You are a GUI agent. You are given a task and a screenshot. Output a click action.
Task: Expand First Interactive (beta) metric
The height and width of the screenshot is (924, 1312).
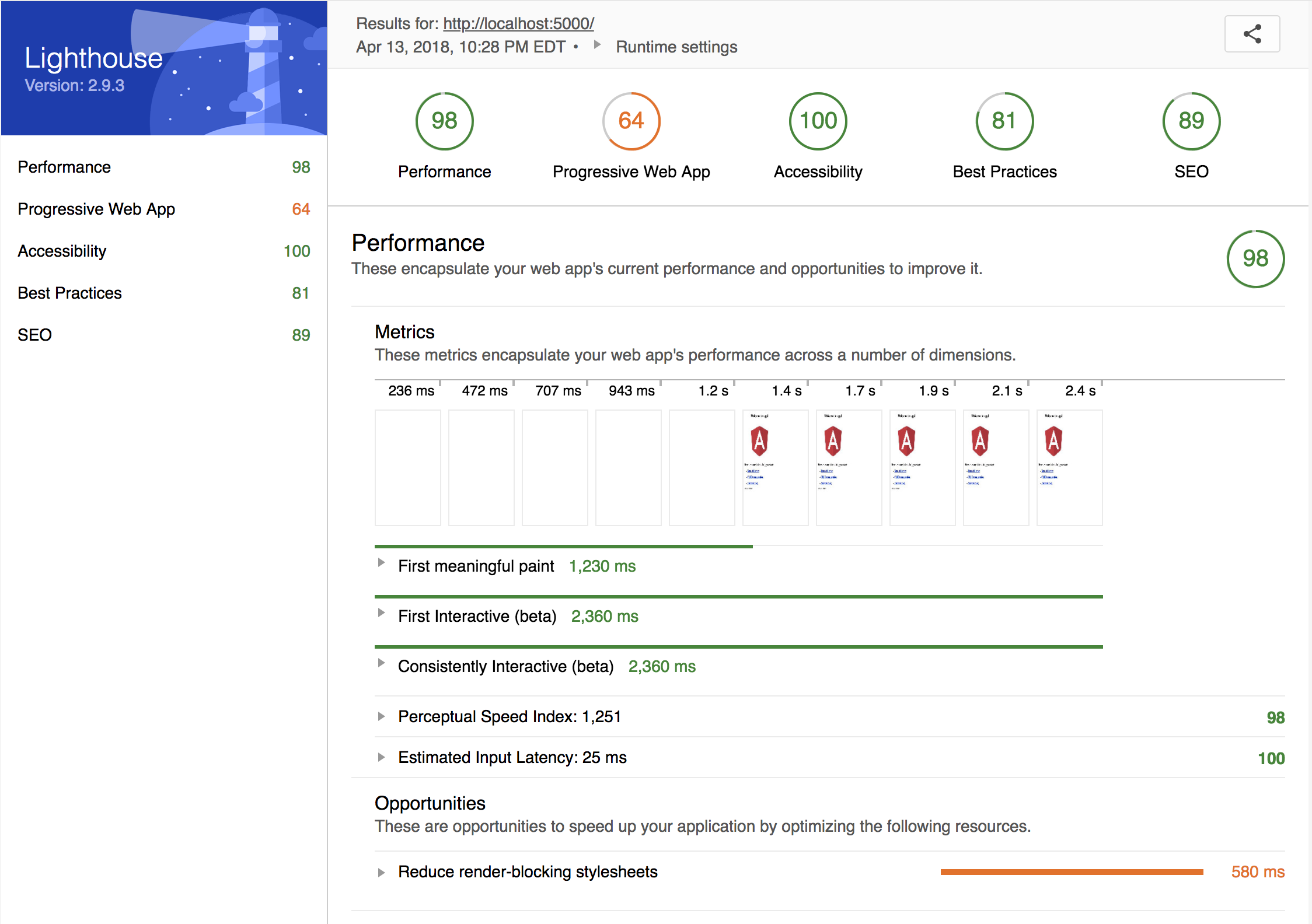click(x=381, y=613)
